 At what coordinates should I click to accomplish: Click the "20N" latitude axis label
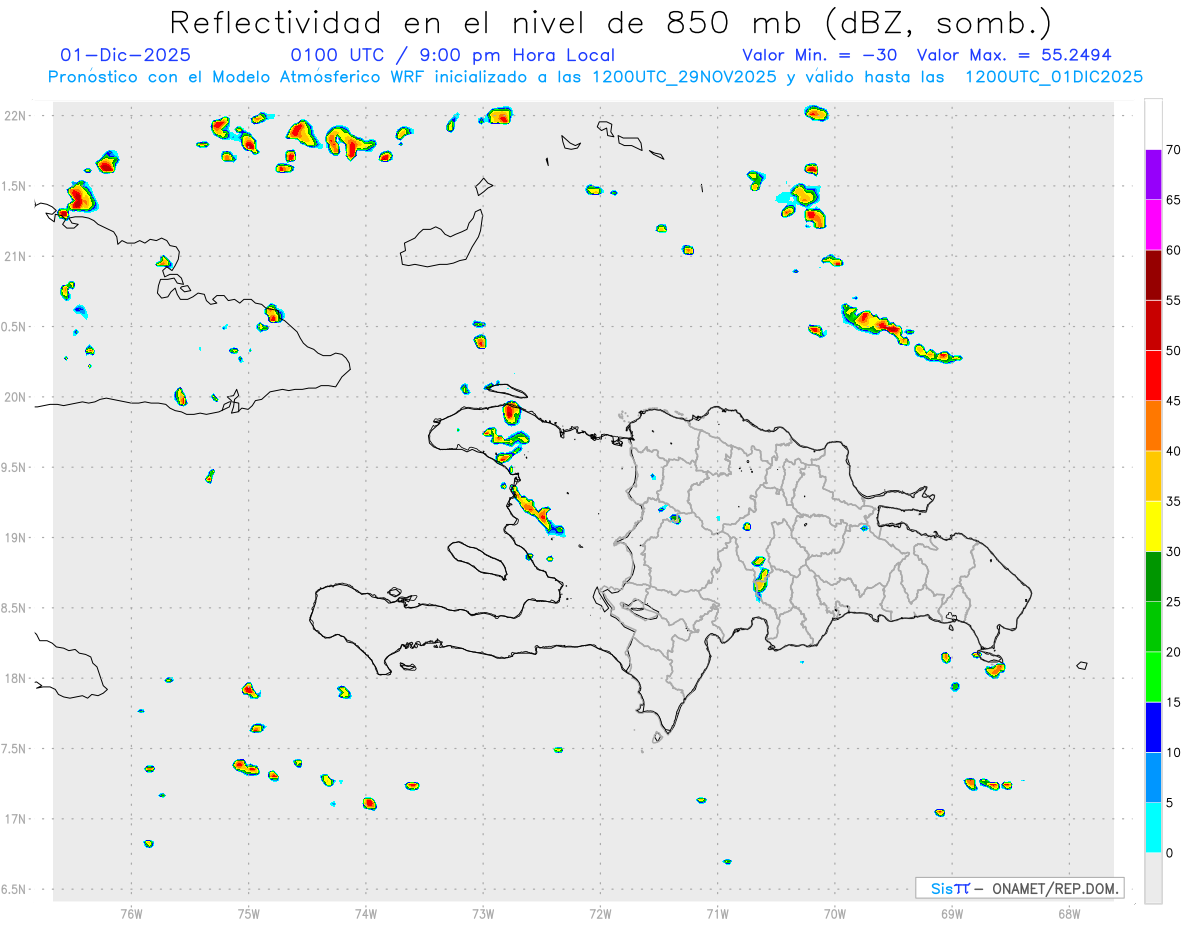(x=15, y=397)
